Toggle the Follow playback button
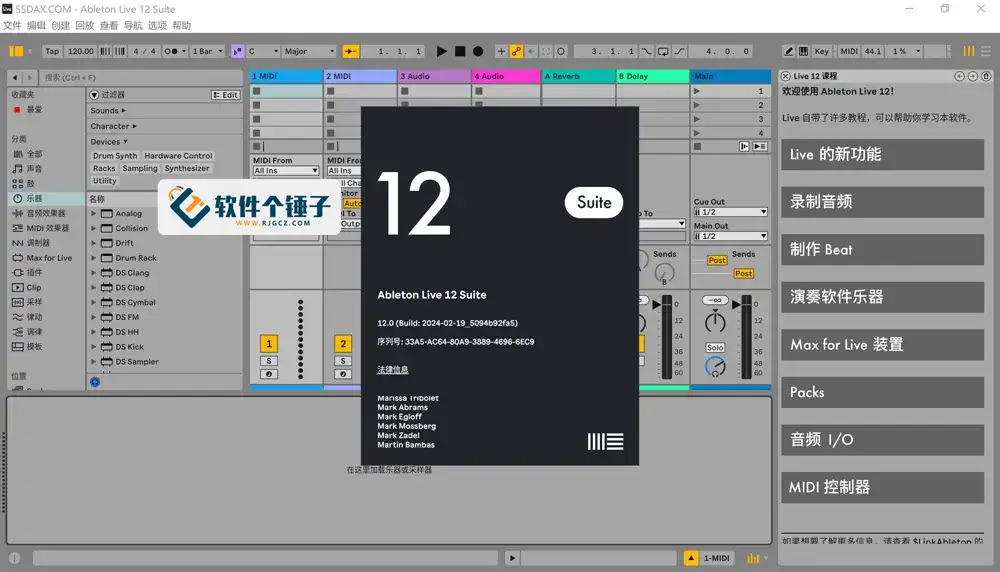 click(351, 51)
